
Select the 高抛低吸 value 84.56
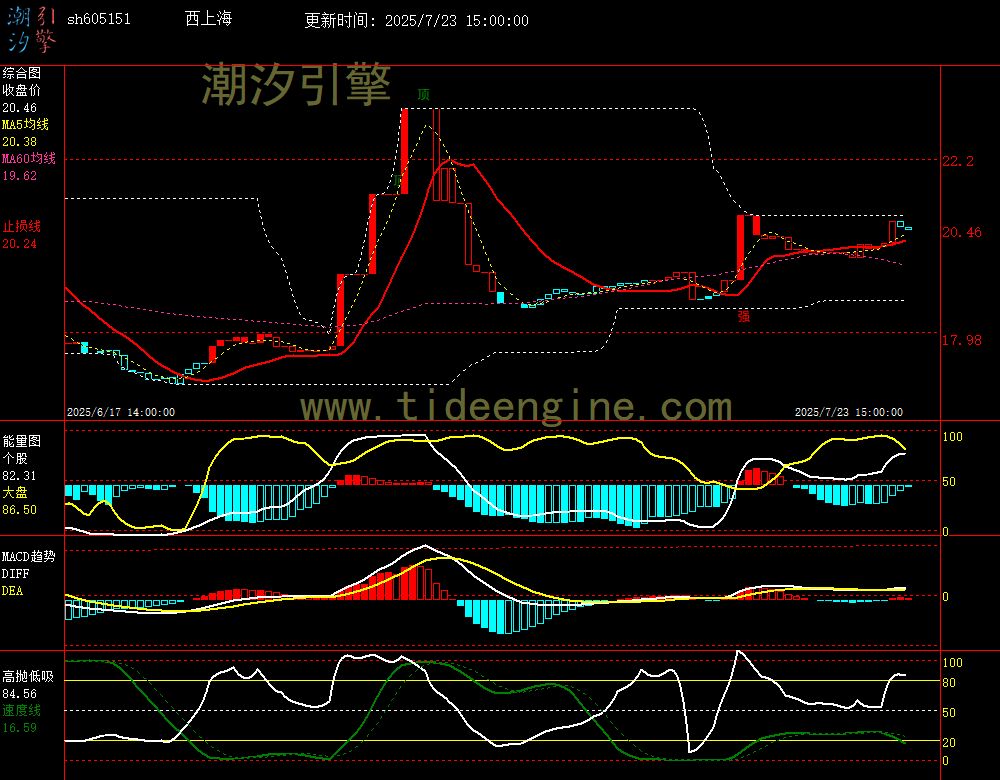(x=19, y=693)
